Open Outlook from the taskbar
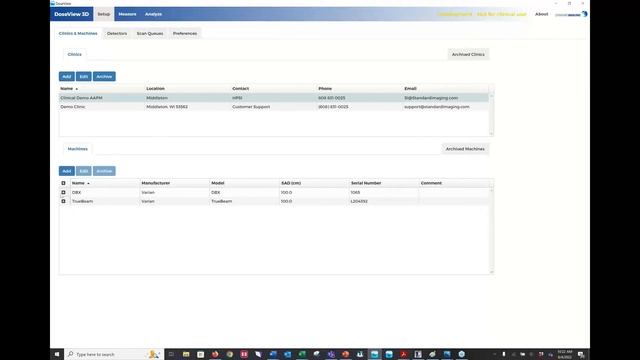Viewport: 640px width, 360px height. coord(288,354)
